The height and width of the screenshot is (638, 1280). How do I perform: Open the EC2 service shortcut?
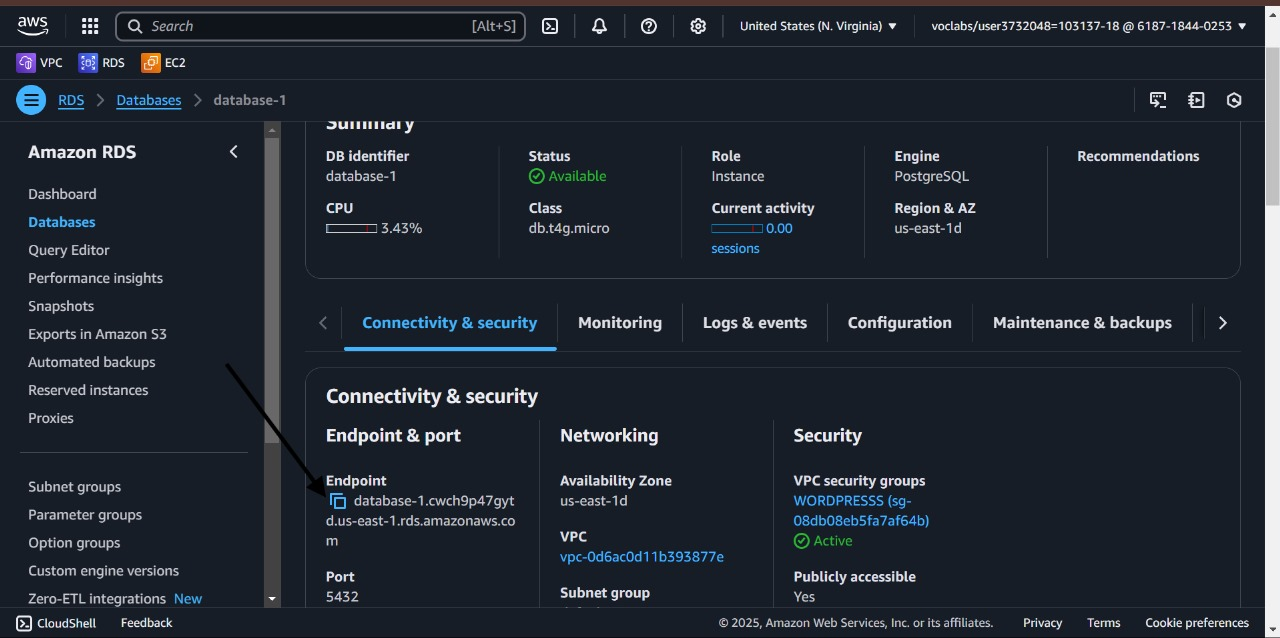(164, 63)
